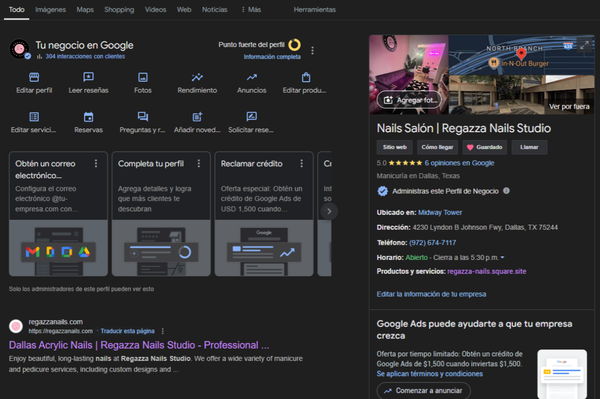Viewport: 600px width, 399px height.
Task: Open business profile options three-dot menu
Action: point(312,50)
